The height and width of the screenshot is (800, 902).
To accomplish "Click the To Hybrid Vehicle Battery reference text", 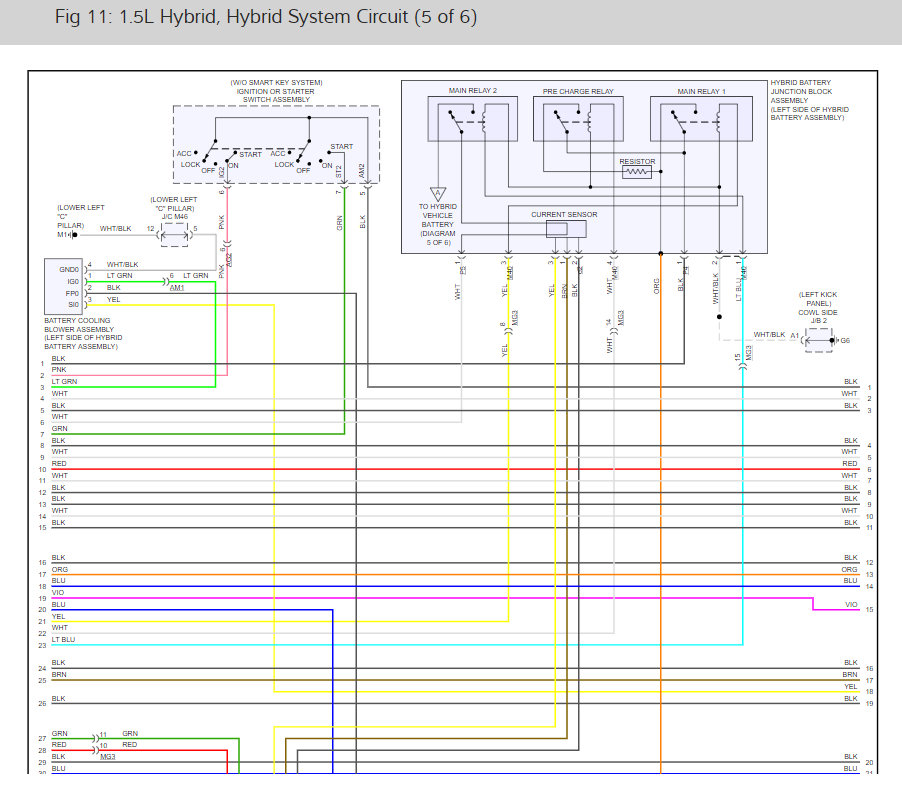I will (x=437, y=224).
